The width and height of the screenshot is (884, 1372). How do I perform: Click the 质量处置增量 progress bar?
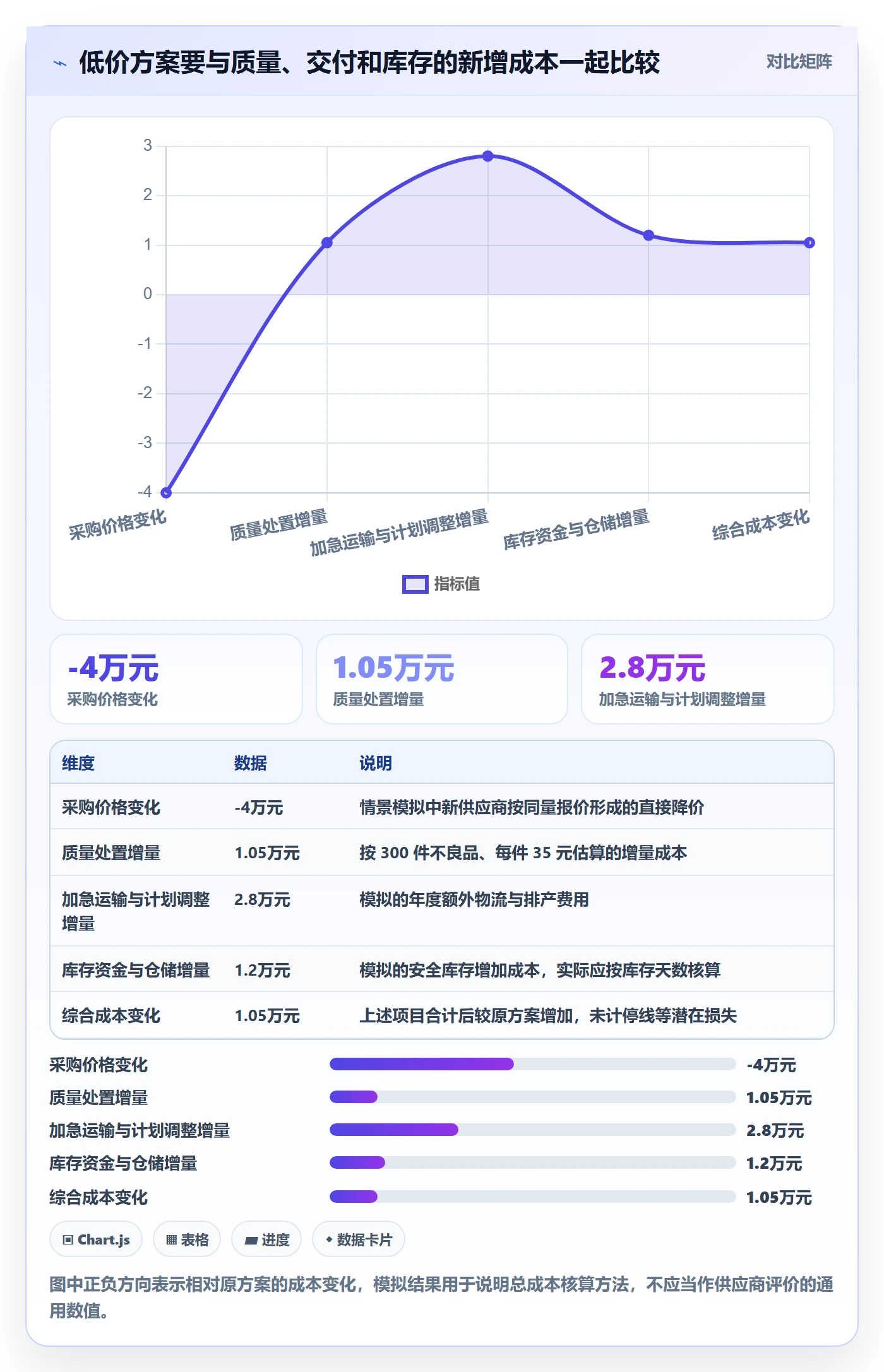click(533, 1097)
